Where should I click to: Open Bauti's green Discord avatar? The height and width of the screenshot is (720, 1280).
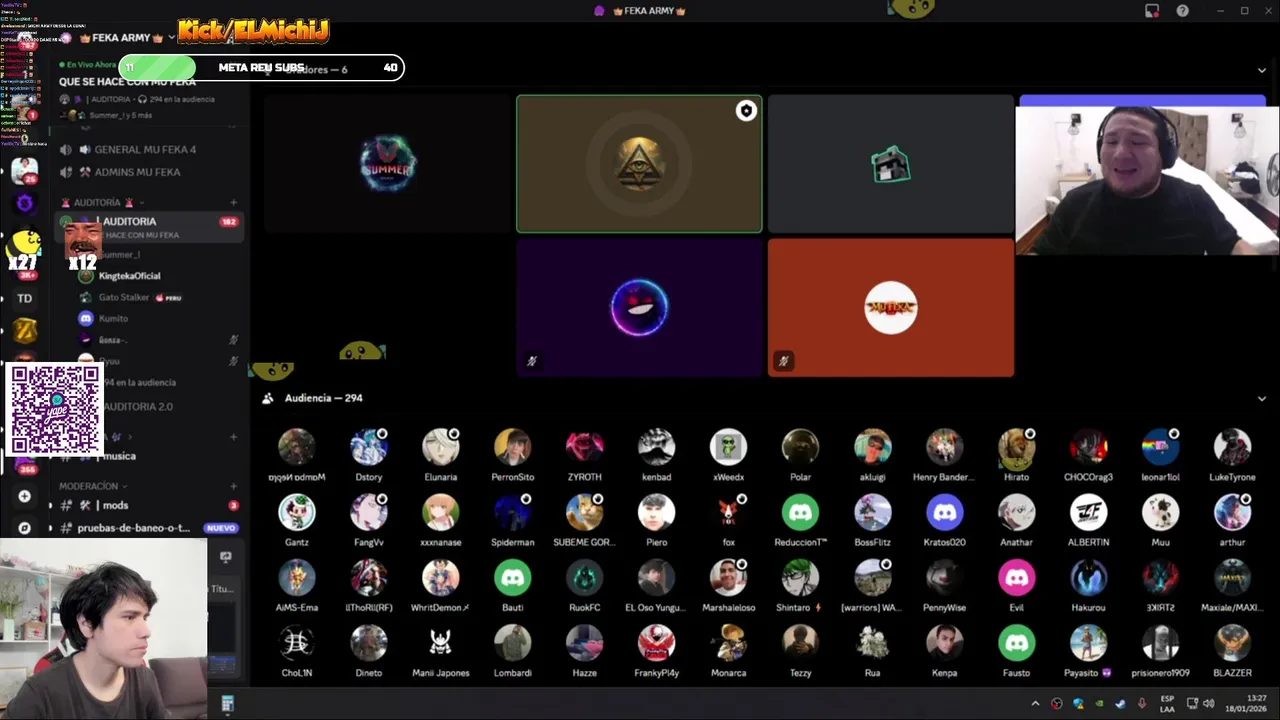513,577
